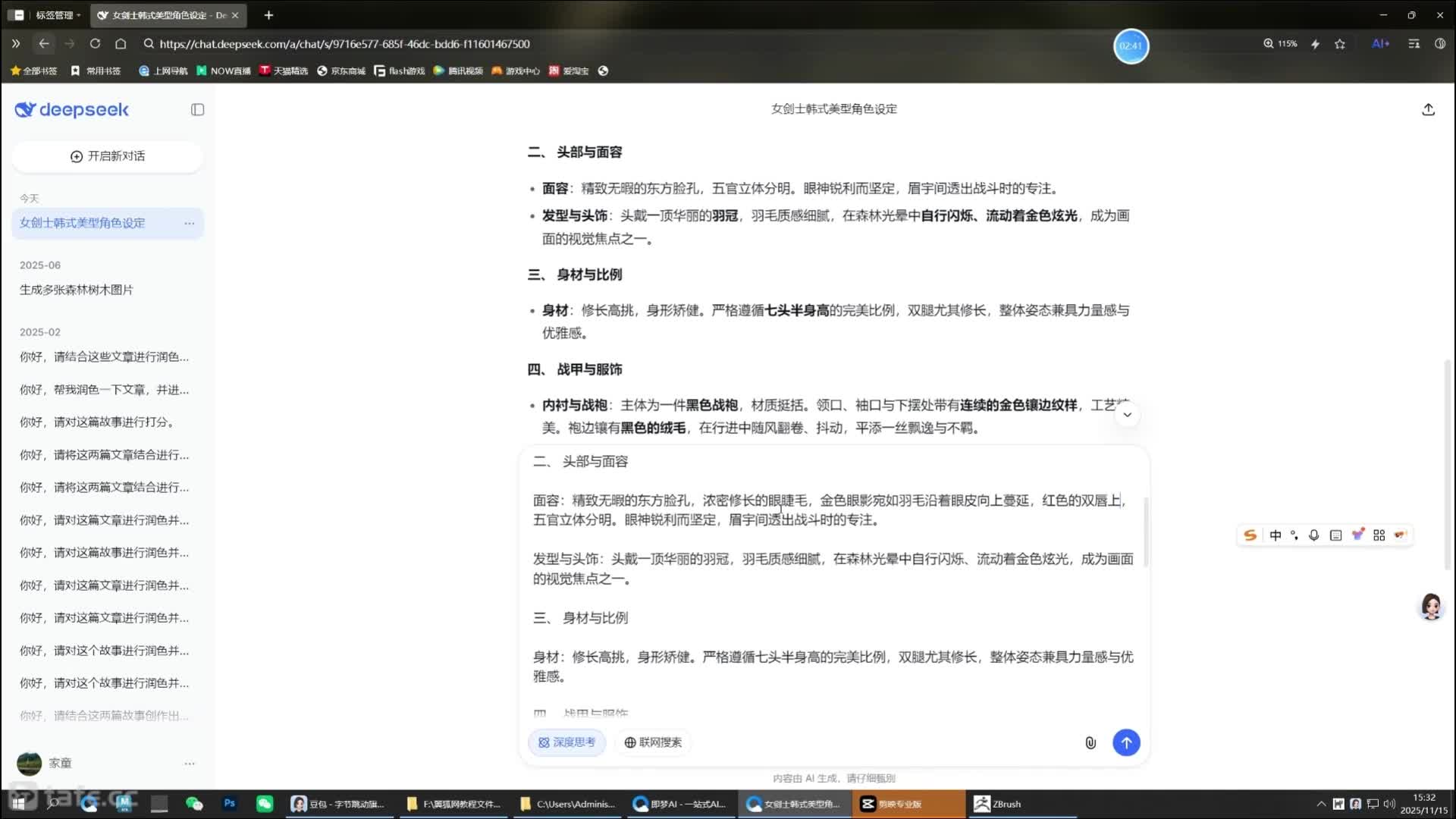Open the soft keyboard icon on input toolbar
Image resolution: width=1456 pixels, height=819 pixels.
pos(1336,535)
